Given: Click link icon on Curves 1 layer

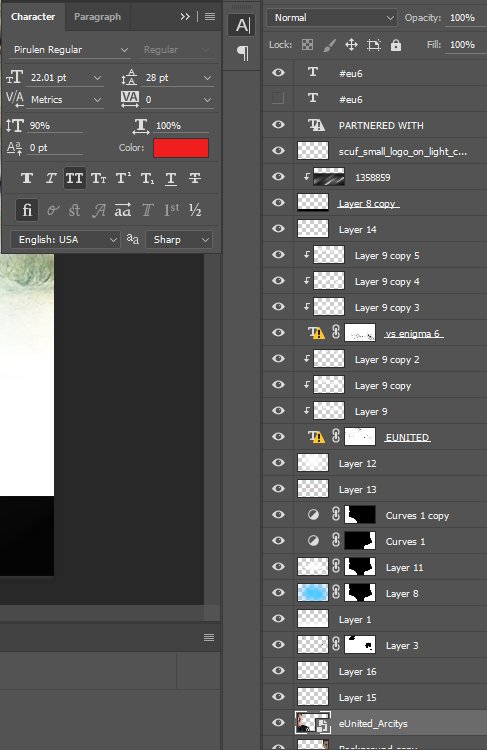Looking at the screenshot, I should tap(336, 540).
